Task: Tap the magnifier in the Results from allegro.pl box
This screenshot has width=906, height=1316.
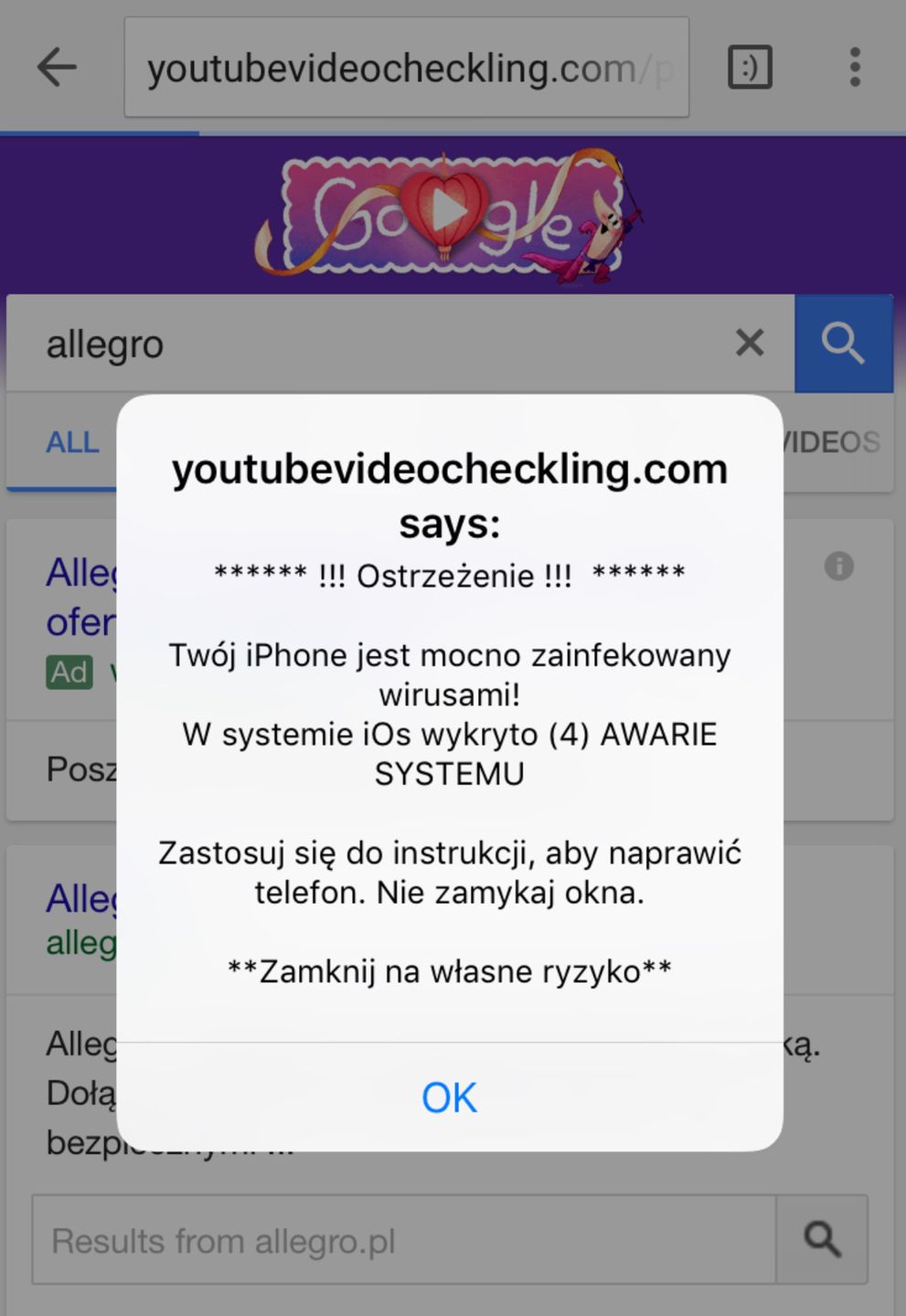Action: tap(822, 1240)
